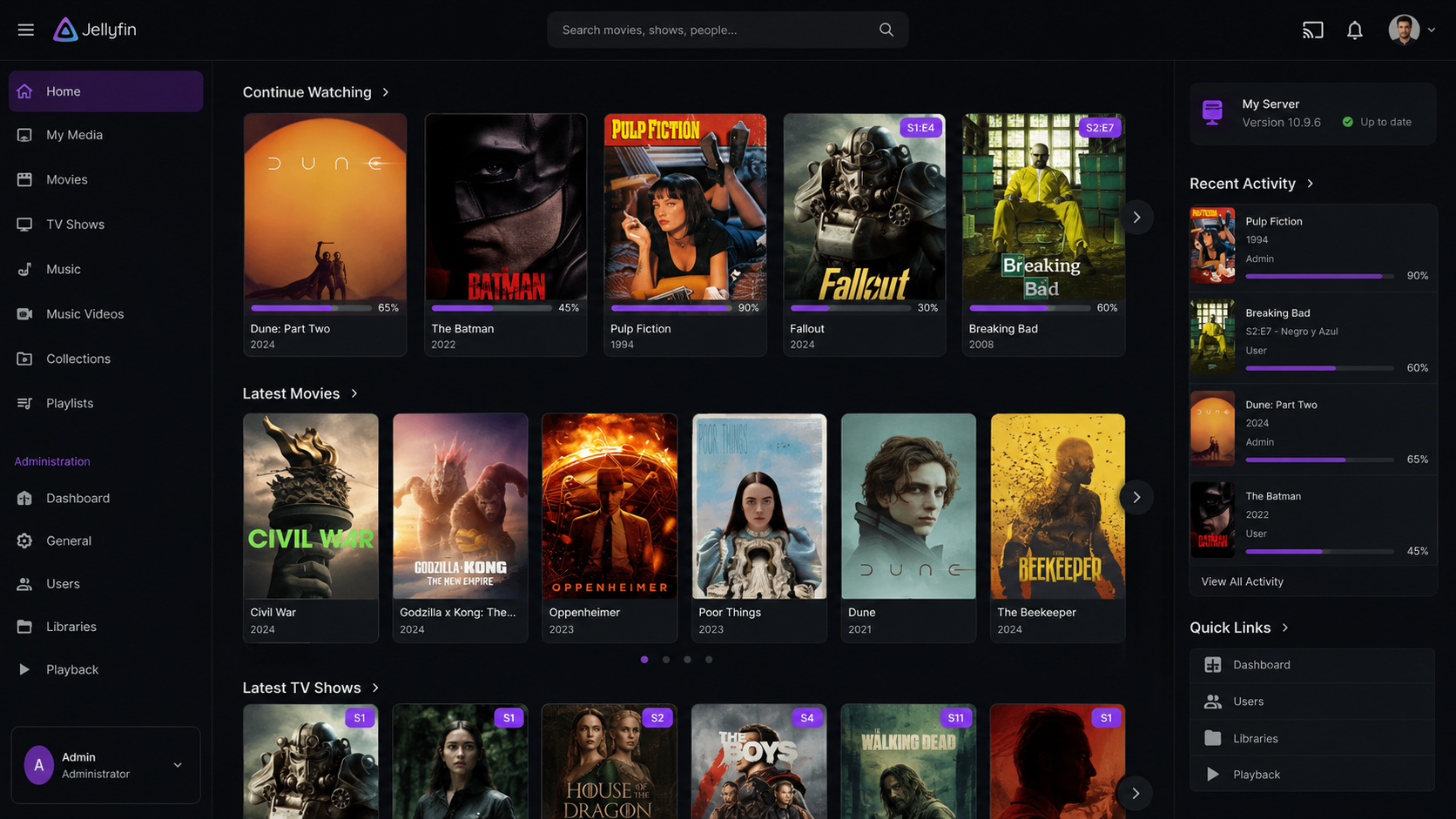Screen dimensions: 1456x819
Task: Open the cast to device icon
Action: point(1312,30)
